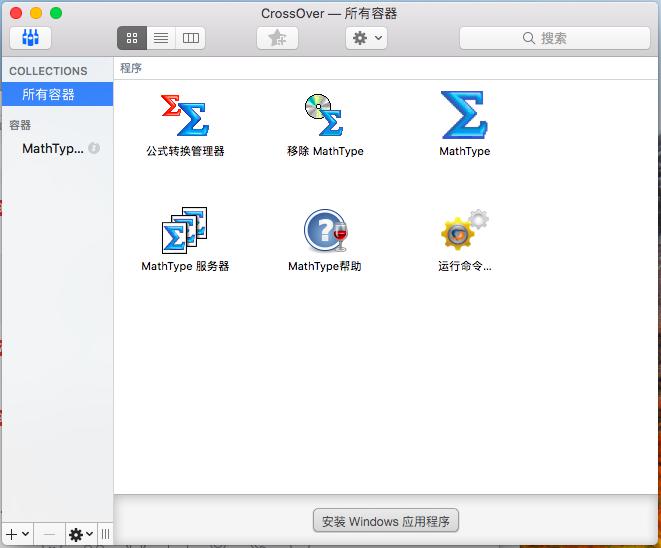Click the minus remove button in sidebar
Image resolution: width=661 pixels, height=548 pixels.
click(x=50, y=534)
